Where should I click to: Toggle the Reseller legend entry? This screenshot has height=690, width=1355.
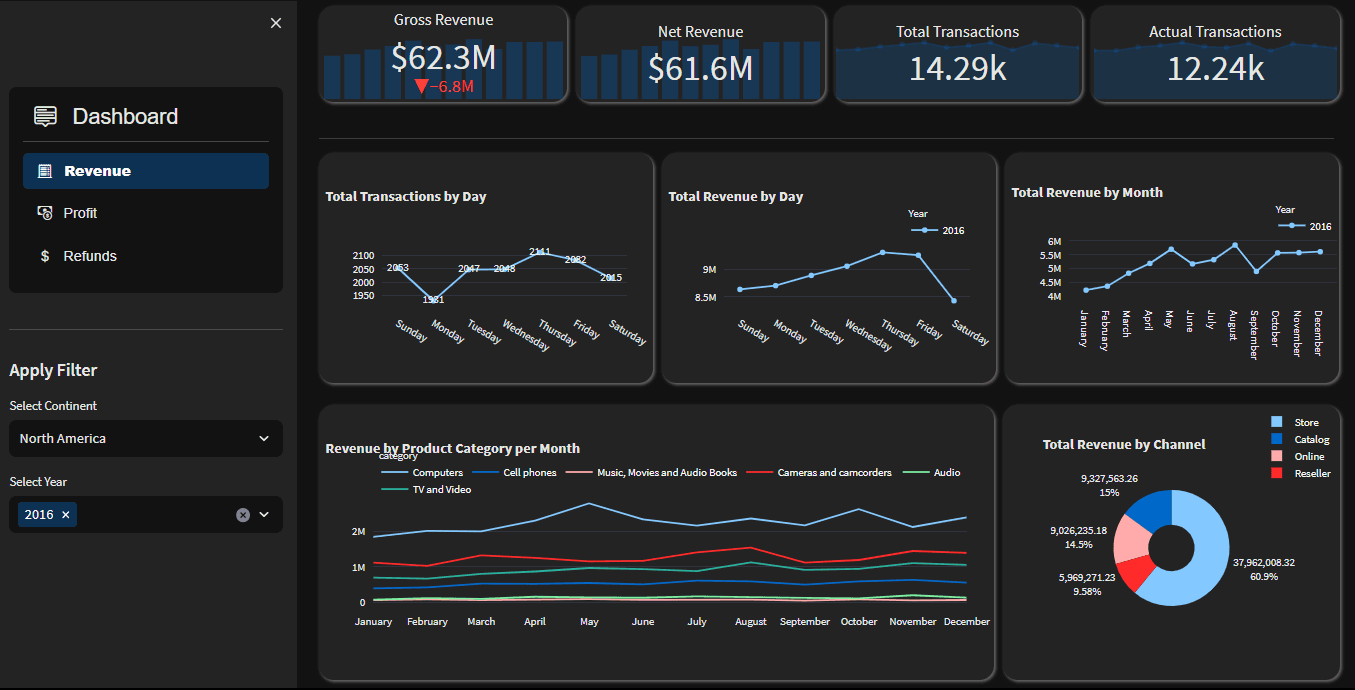pyautogui.click(x=1313, y=472)
